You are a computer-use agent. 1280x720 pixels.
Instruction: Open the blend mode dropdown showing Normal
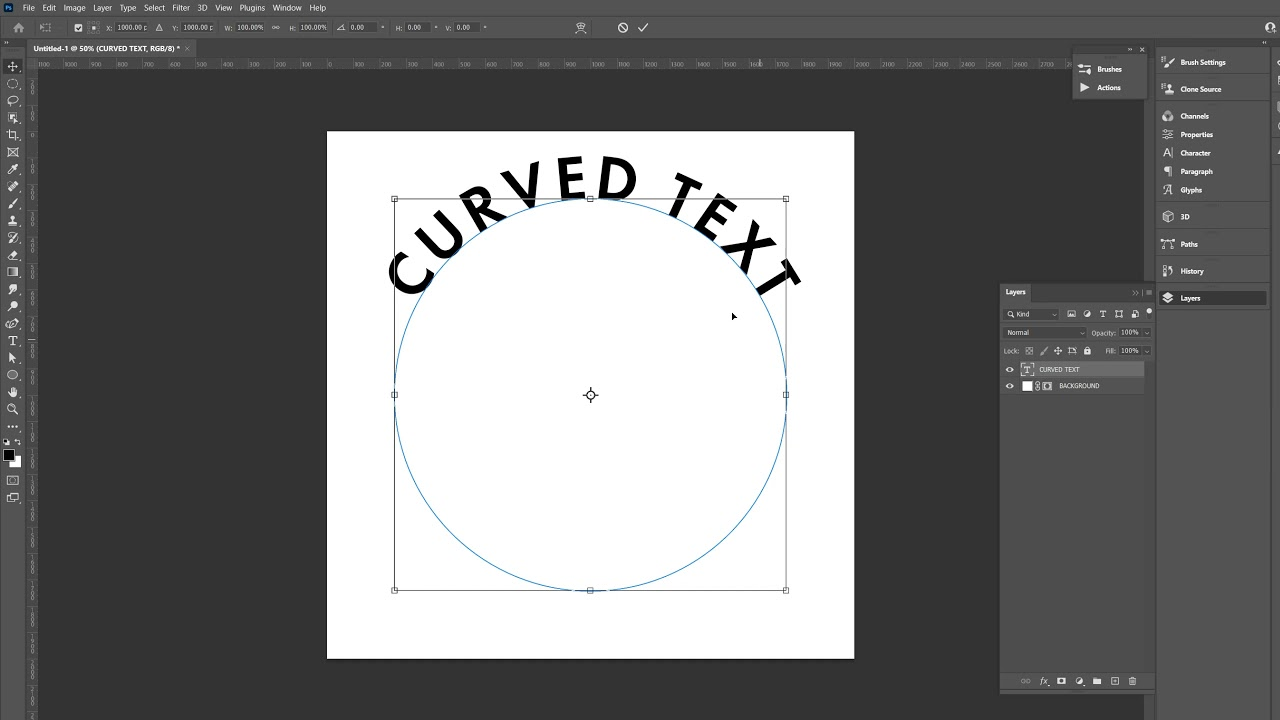tap(1043, 332)
